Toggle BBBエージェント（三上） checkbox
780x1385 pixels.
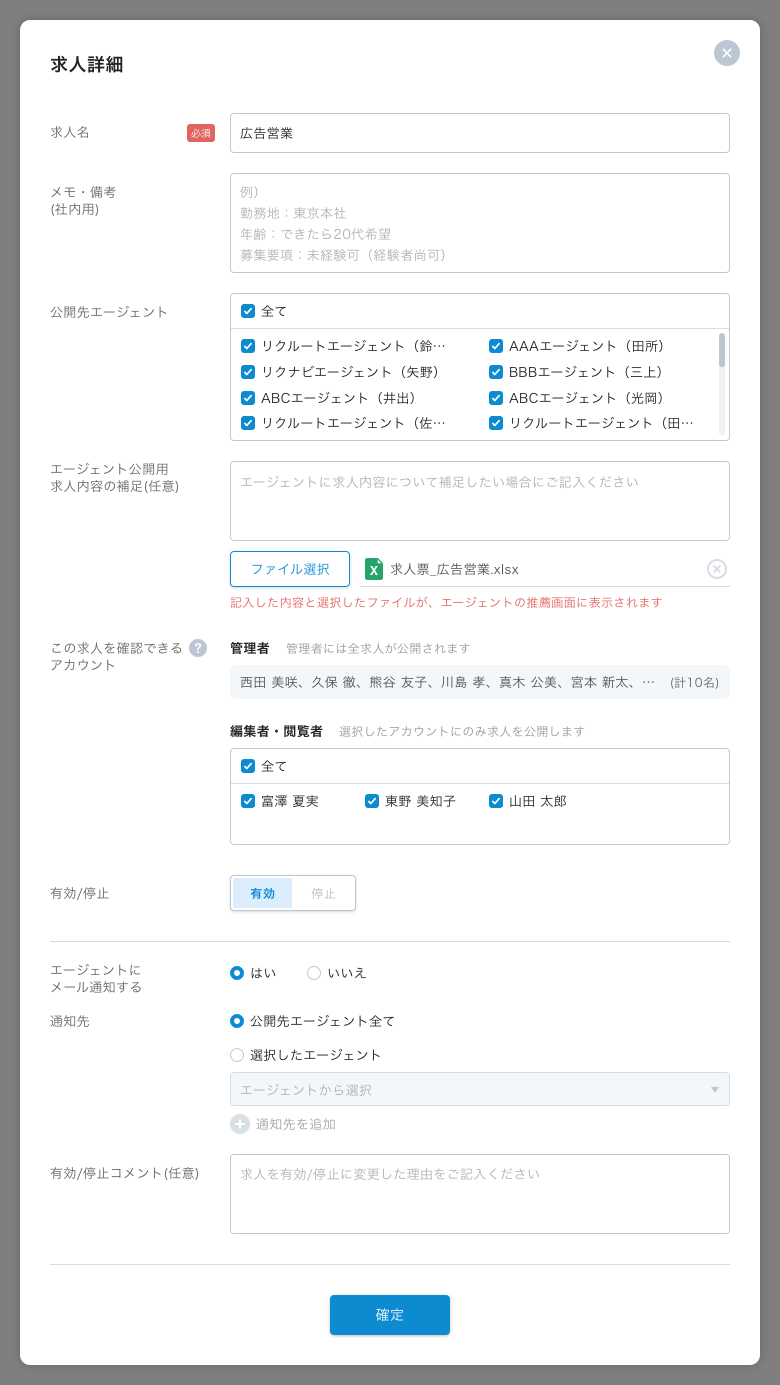(x=496, y=372)
